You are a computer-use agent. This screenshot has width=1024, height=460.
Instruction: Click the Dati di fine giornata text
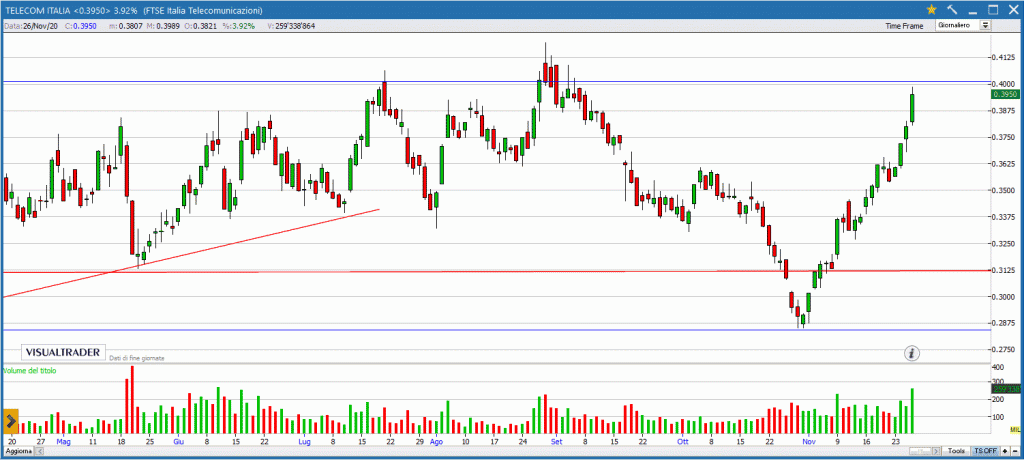[x=136, y=359]
